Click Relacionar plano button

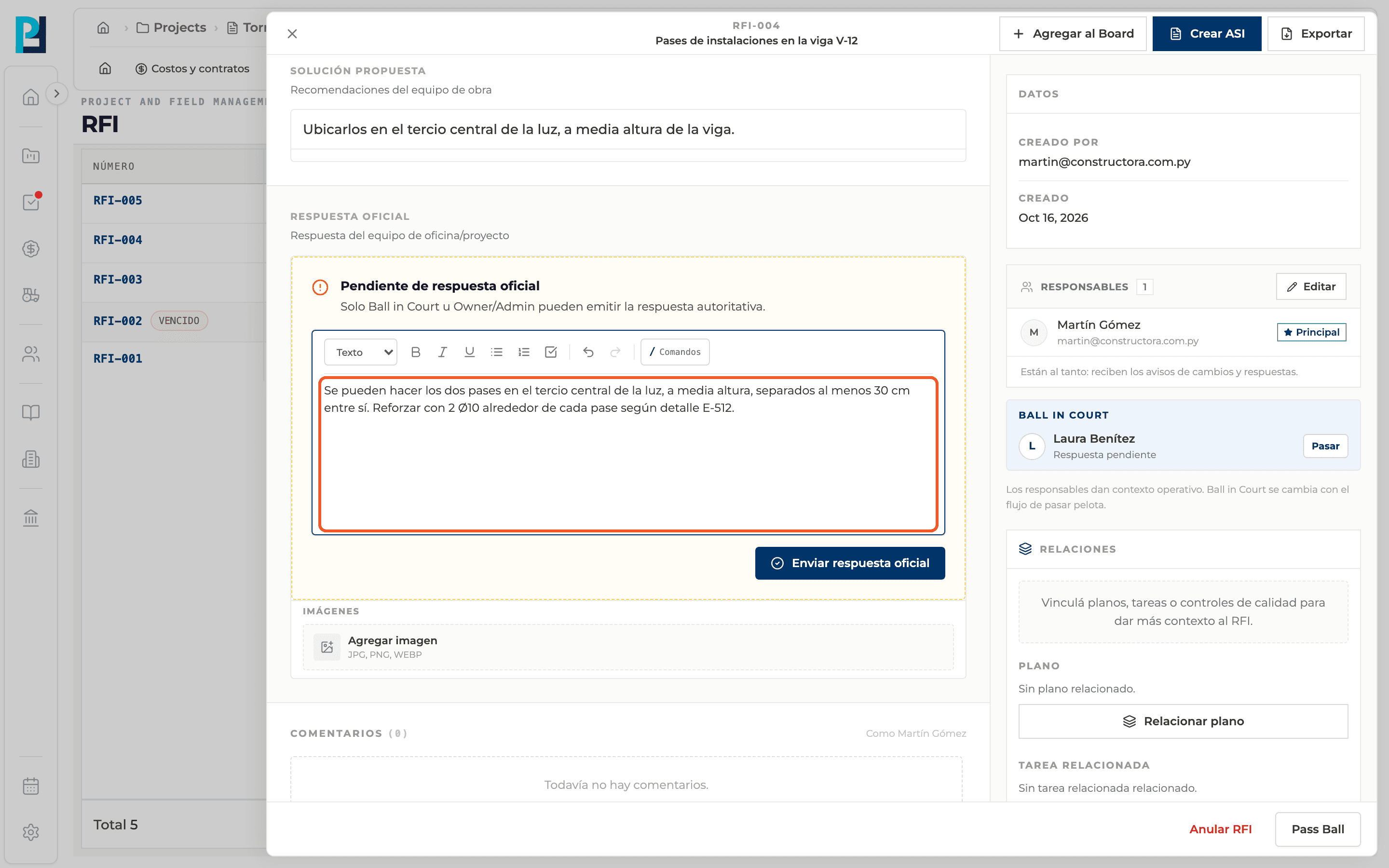(x=1183, y=721)
